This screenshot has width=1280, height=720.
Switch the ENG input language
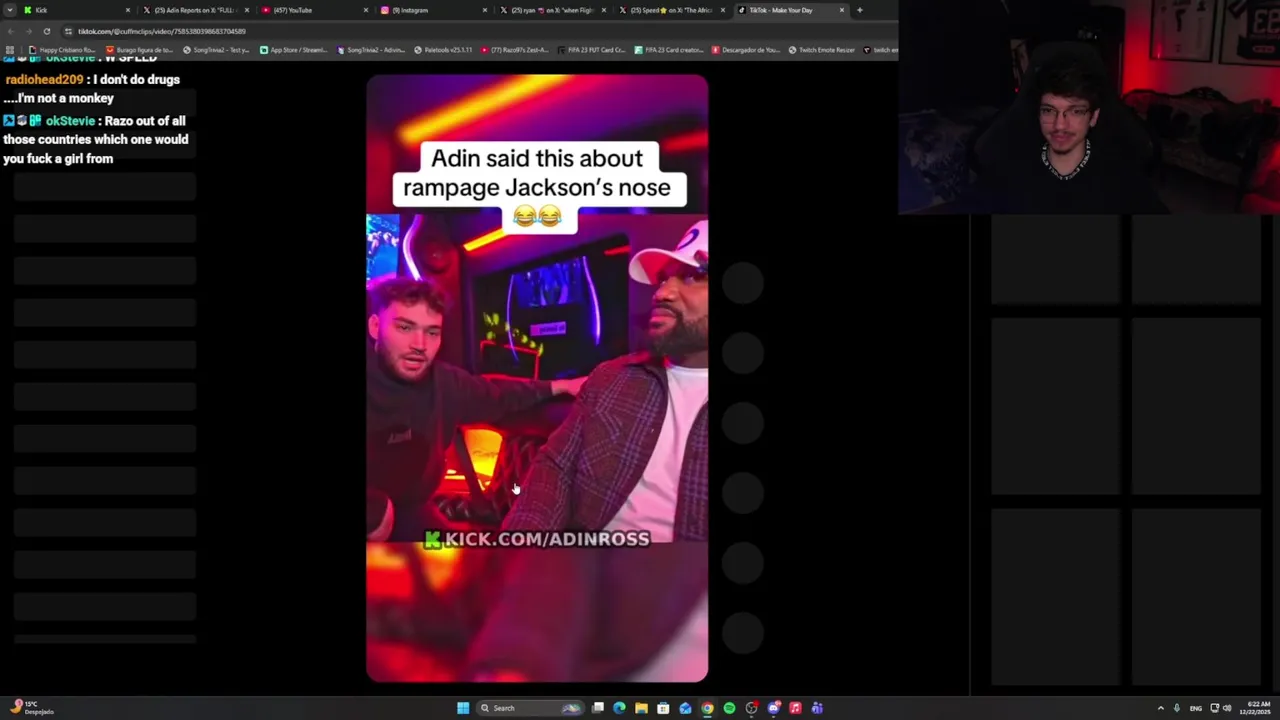(1196, 708)
